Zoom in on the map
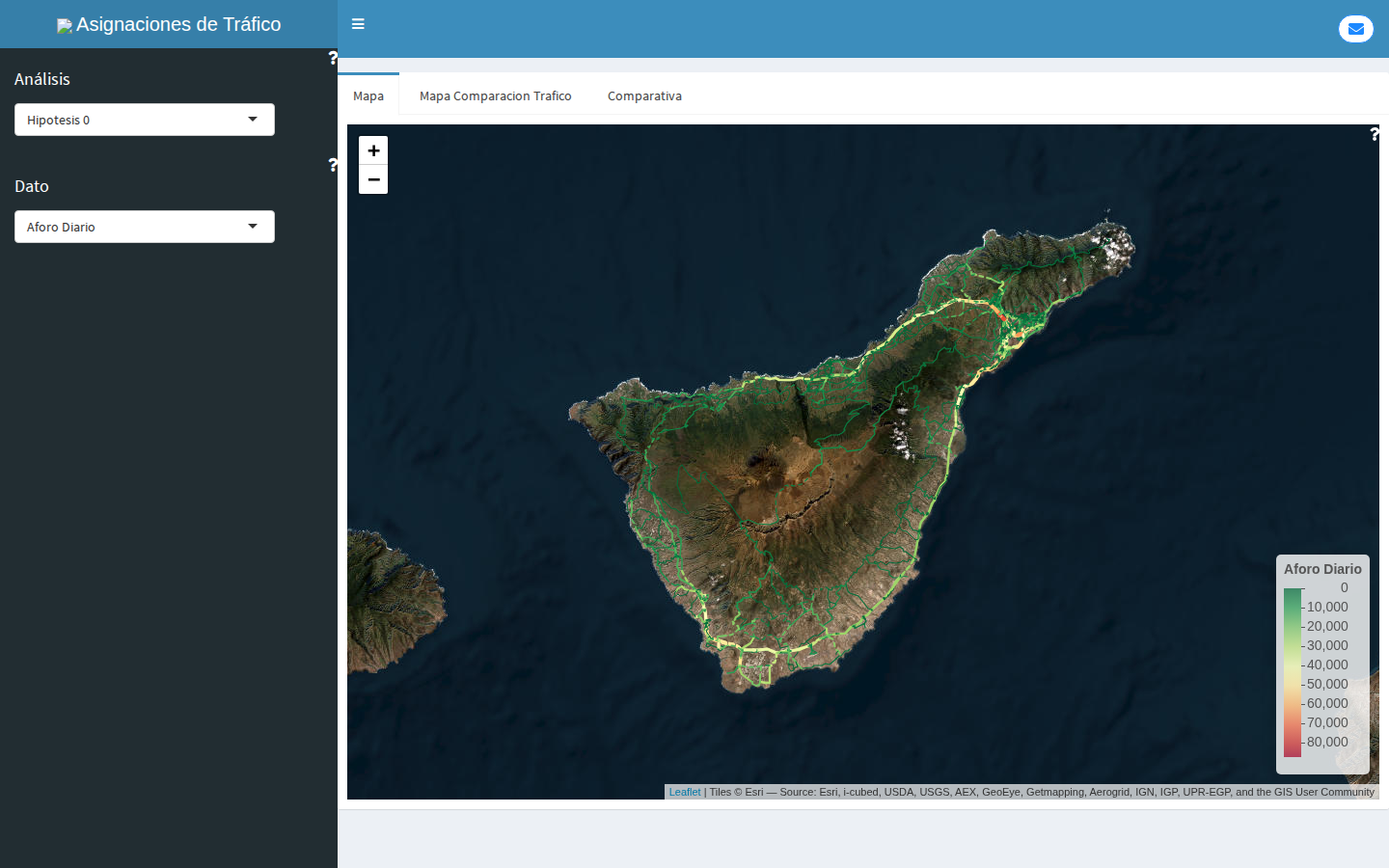 click(373, 150)
